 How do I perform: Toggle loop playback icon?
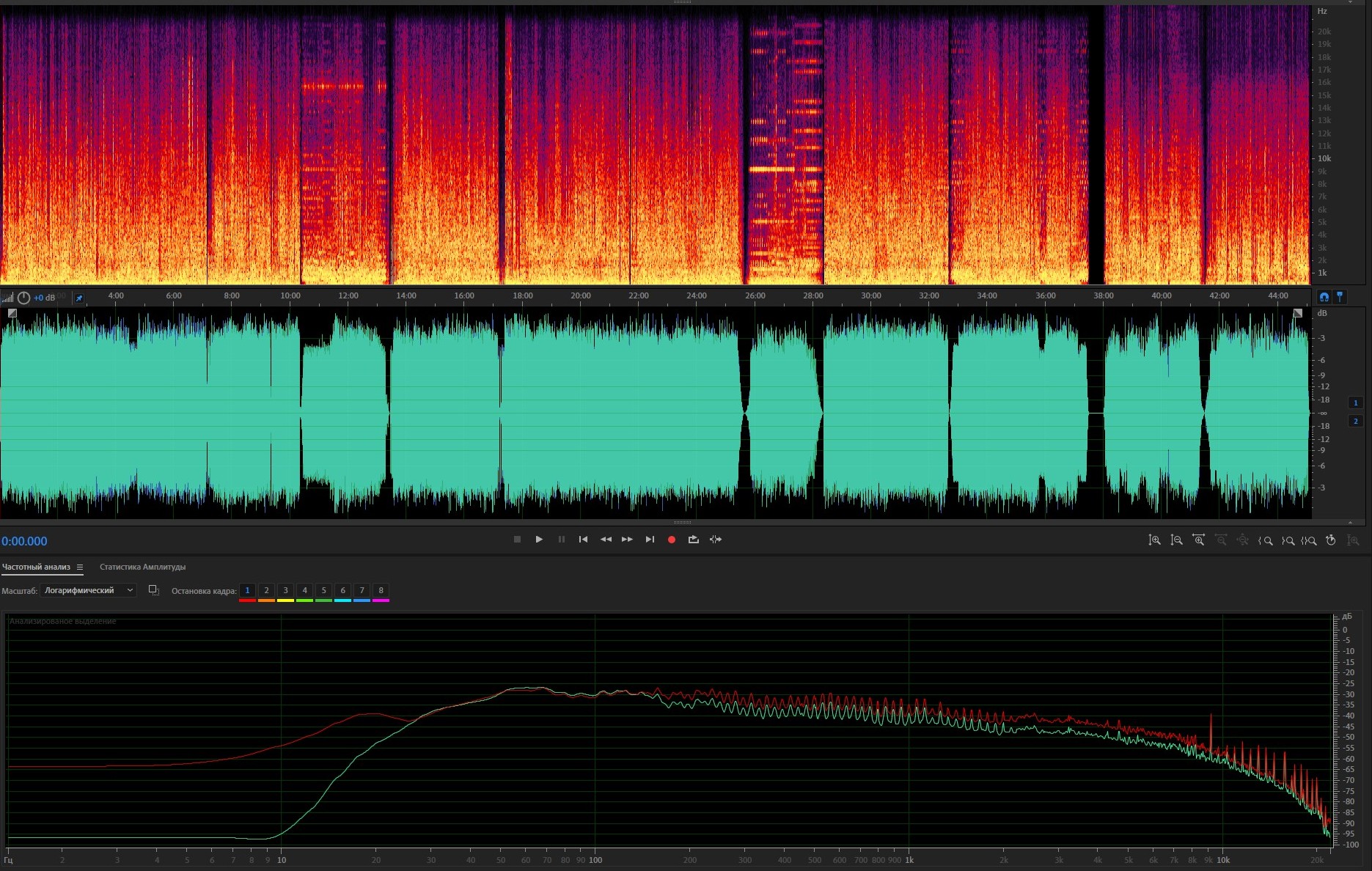pos(693,540)
